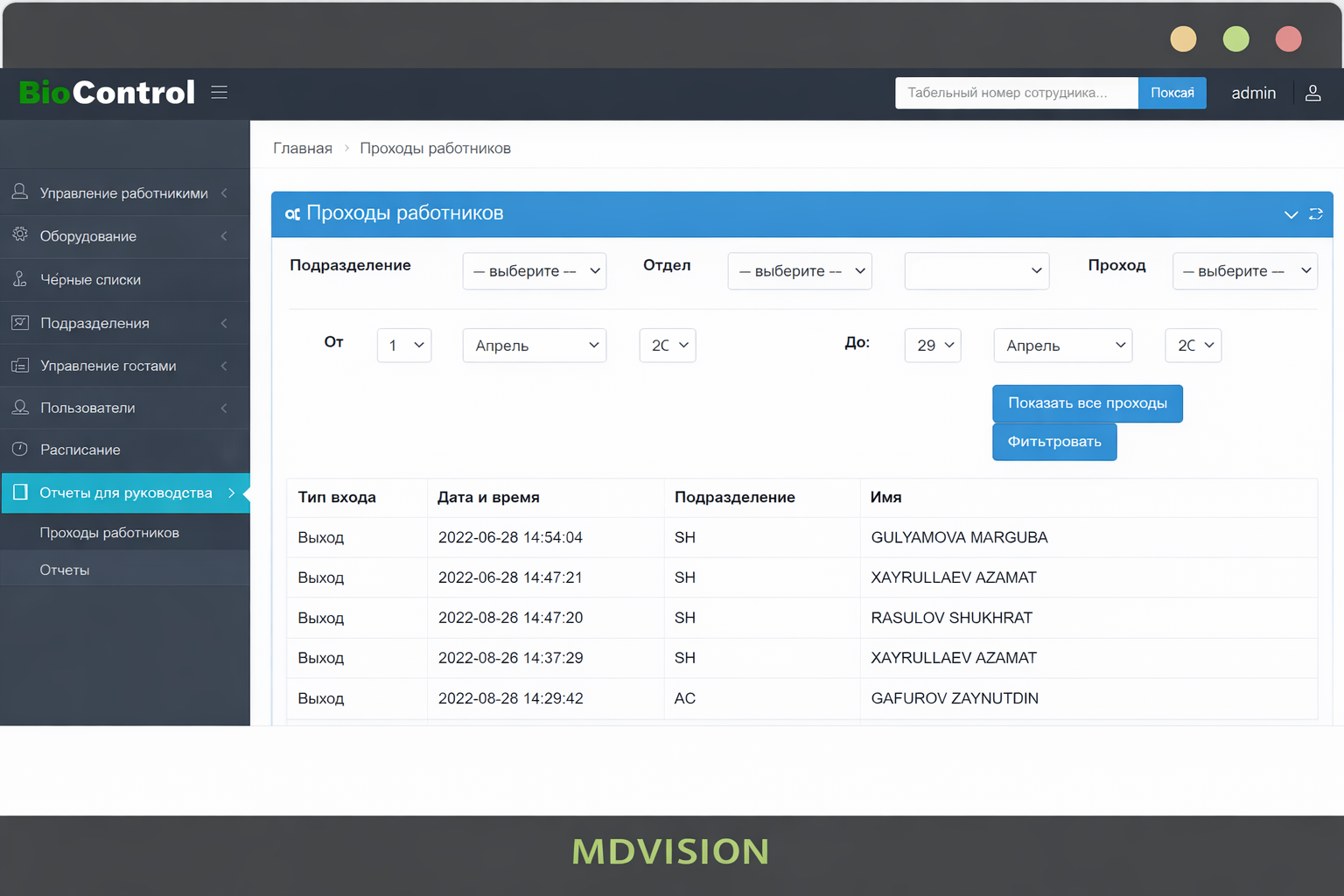Image resolution: width=1344 pixels, height=896 pixels.
Task: Collapse the Проходы работников panel chevron
Action: [1291, 214]
